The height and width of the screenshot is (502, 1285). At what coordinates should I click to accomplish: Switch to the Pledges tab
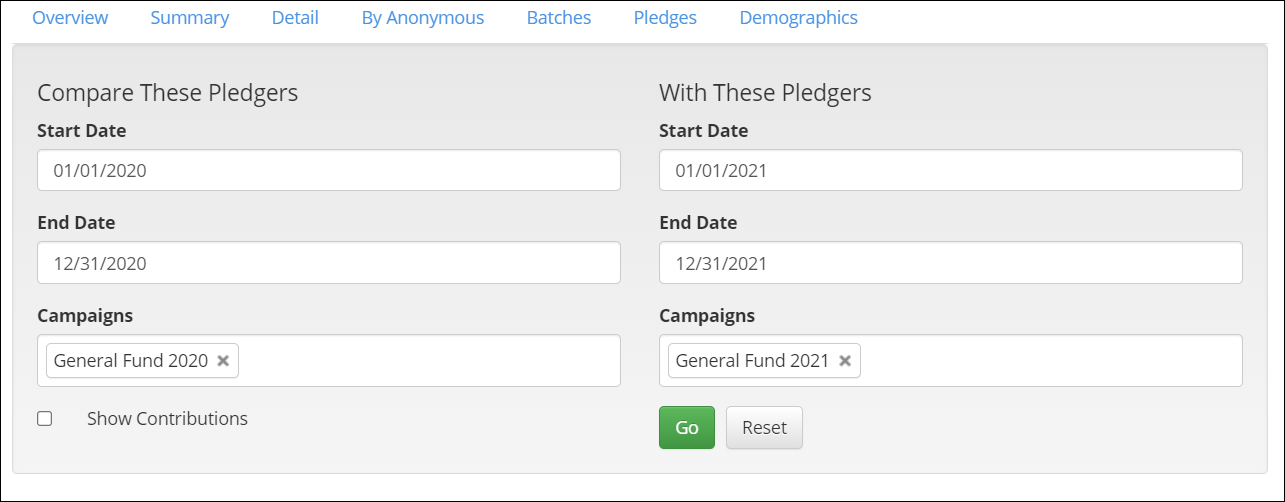665,18
